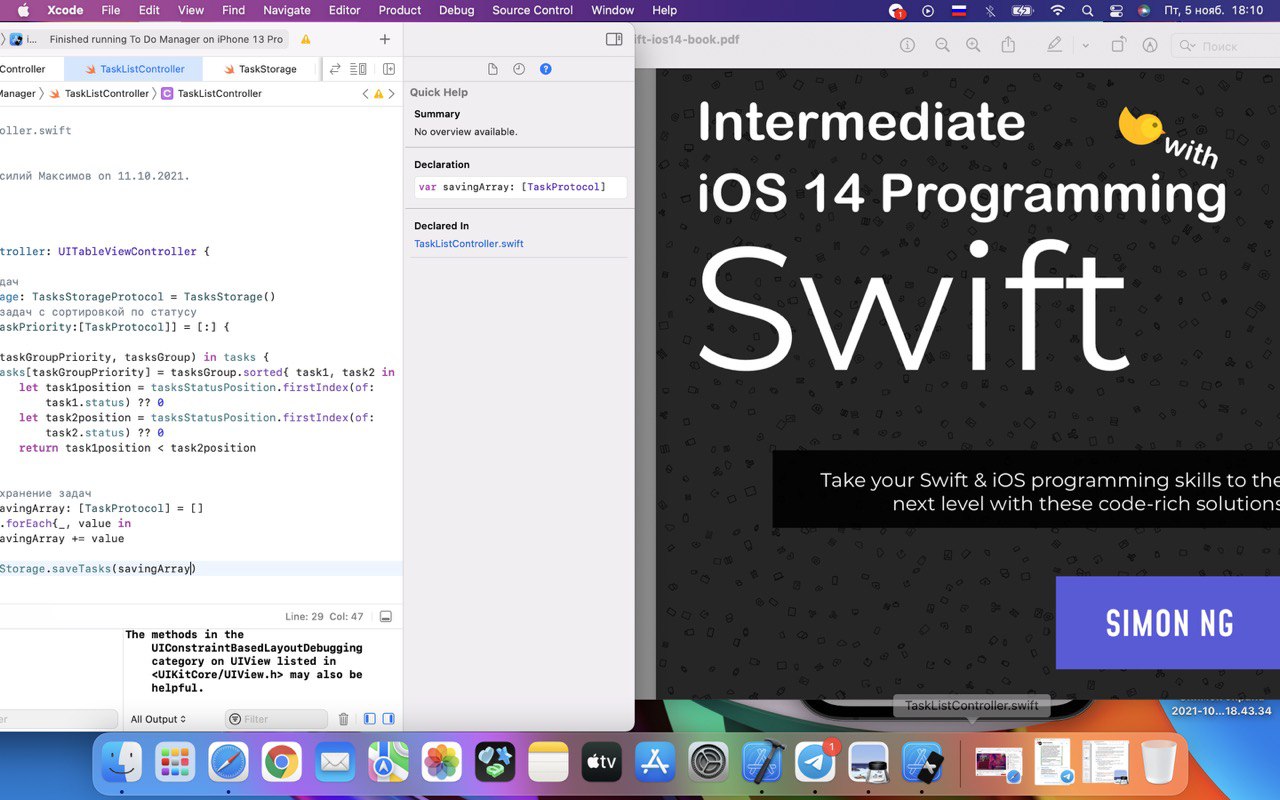Image resolution: width=1280 pixels, height=800 pixels.
Task: Open the Xcode menu
Action: point(65,10)
